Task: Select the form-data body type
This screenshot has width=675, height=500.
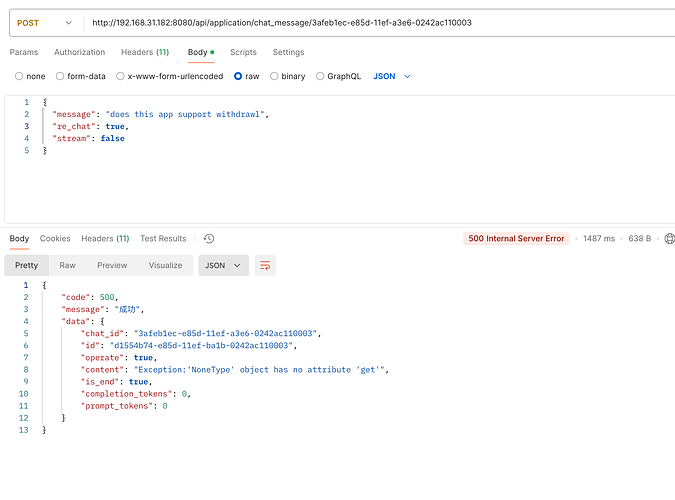Action: pyautogui.click(x=81, y=76)
